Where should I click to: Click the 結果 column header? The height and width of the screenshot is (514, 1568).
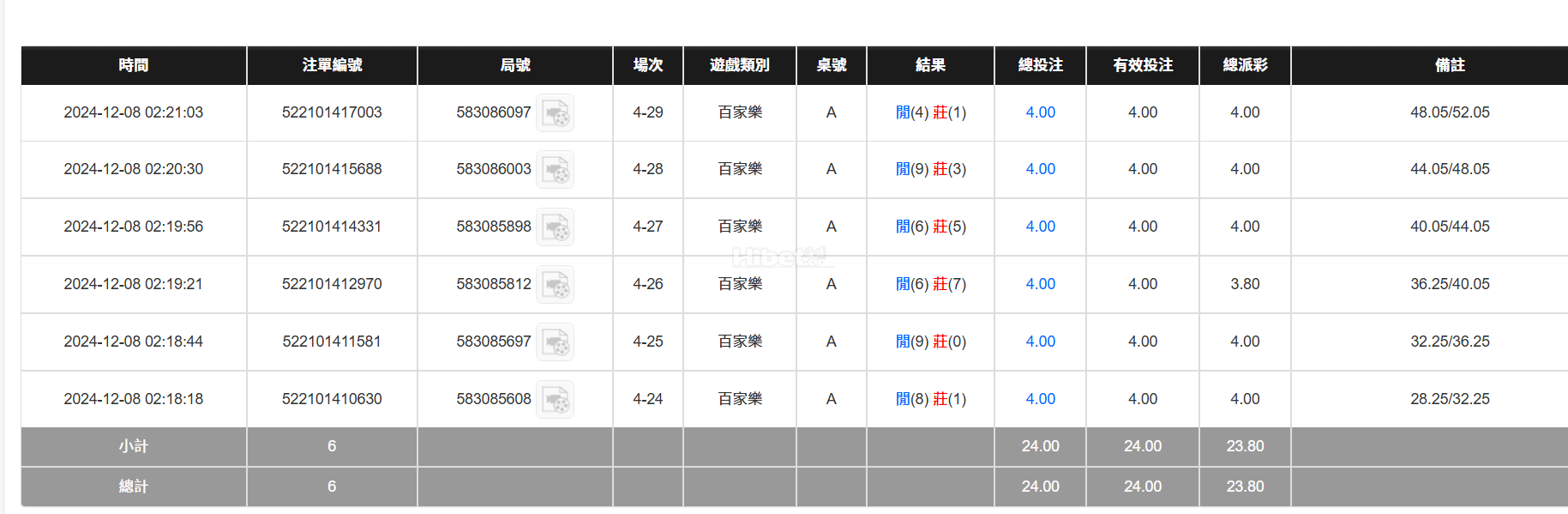coord(931,65)
